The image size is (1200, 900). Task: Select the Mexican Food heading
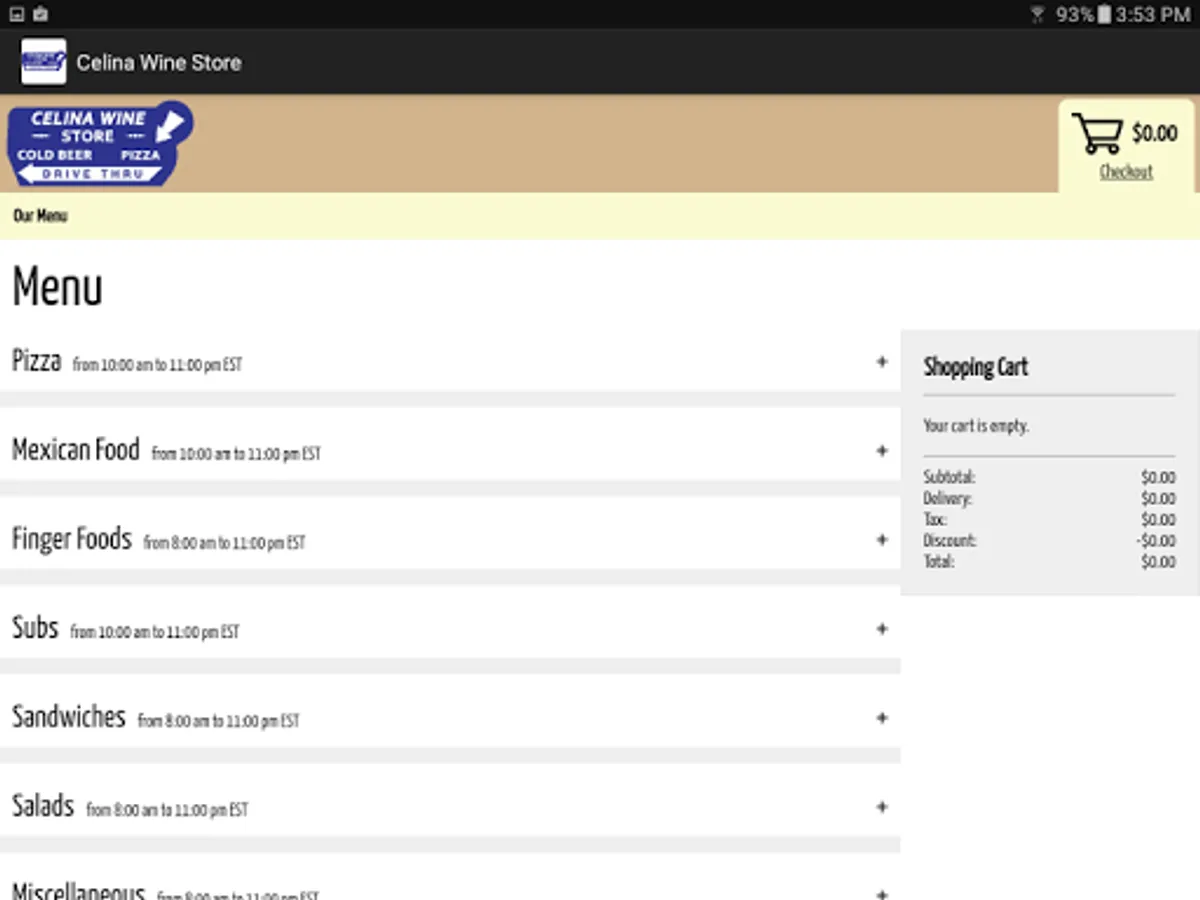[x=76, y=450]
